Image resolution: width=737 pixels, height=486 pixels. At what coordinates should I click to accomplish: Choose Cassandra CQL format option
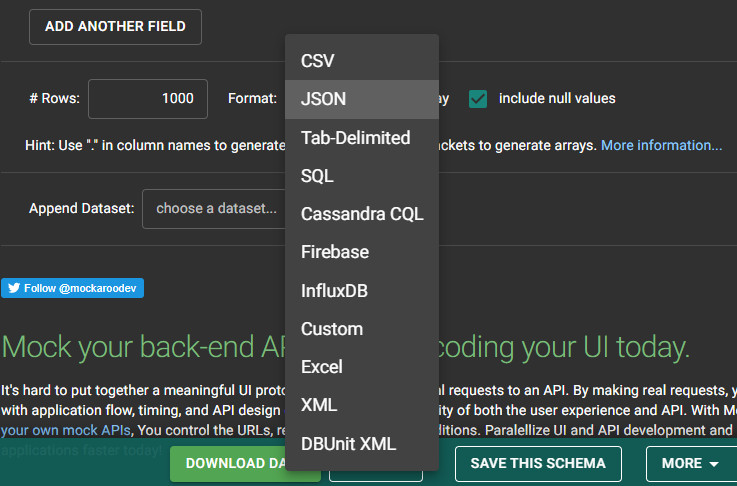click(x=362, y=214)
